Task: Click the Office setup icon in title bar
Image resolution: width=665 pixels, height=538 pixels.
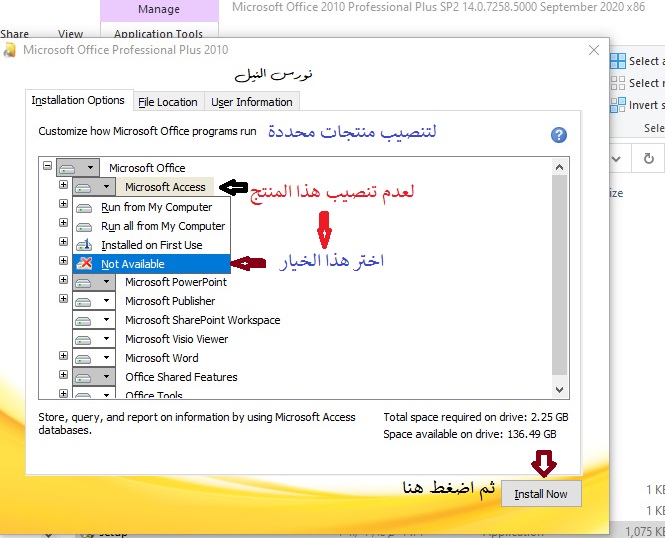Action: pos(10,49)
